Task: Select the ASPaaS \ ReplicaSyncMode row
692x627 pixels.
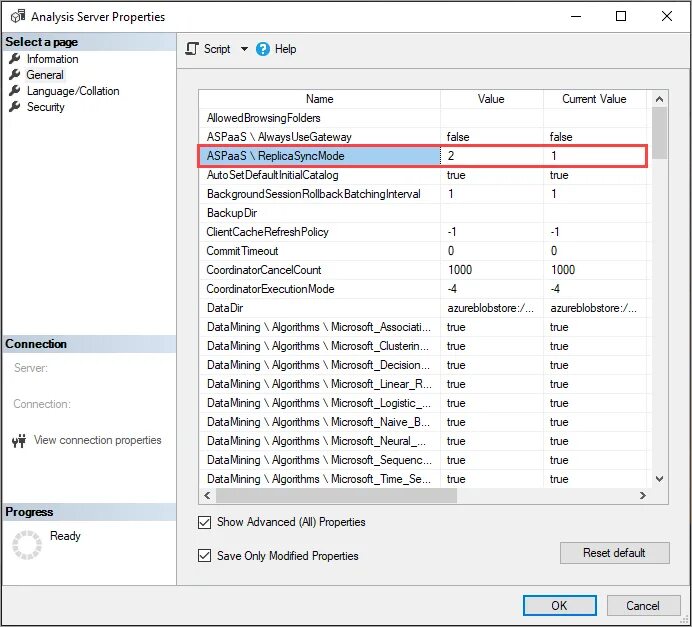Action: [x=423, y=156]
